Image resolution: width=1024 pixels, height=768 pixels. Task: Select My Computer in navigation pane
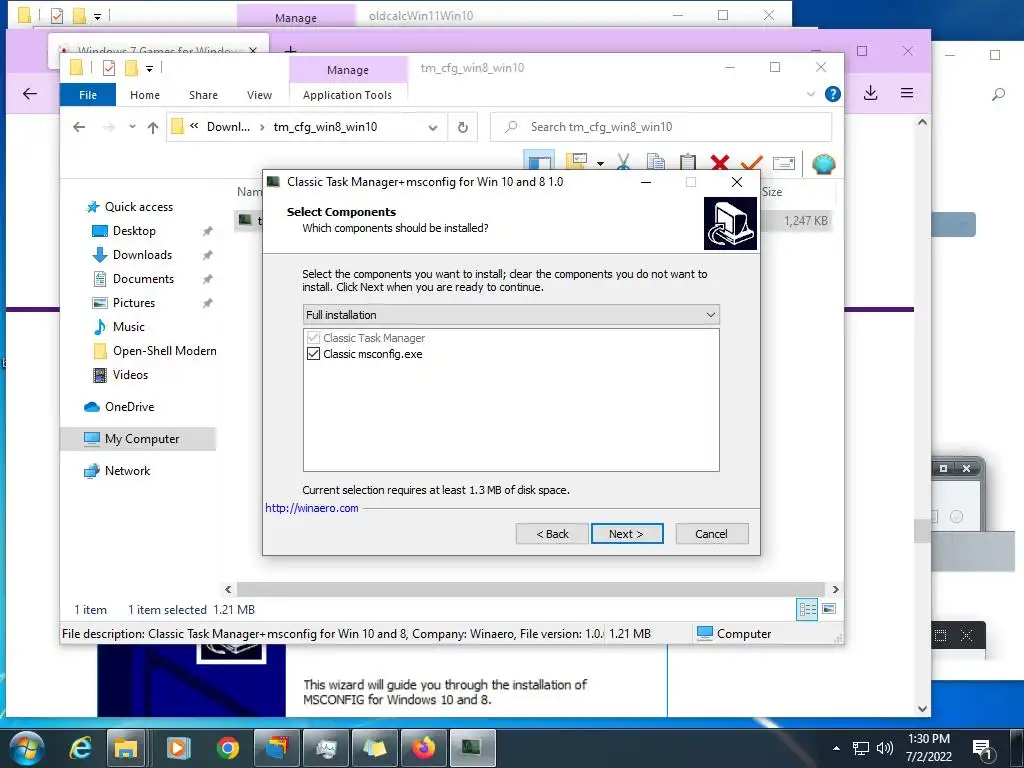(x=138, y=439)
